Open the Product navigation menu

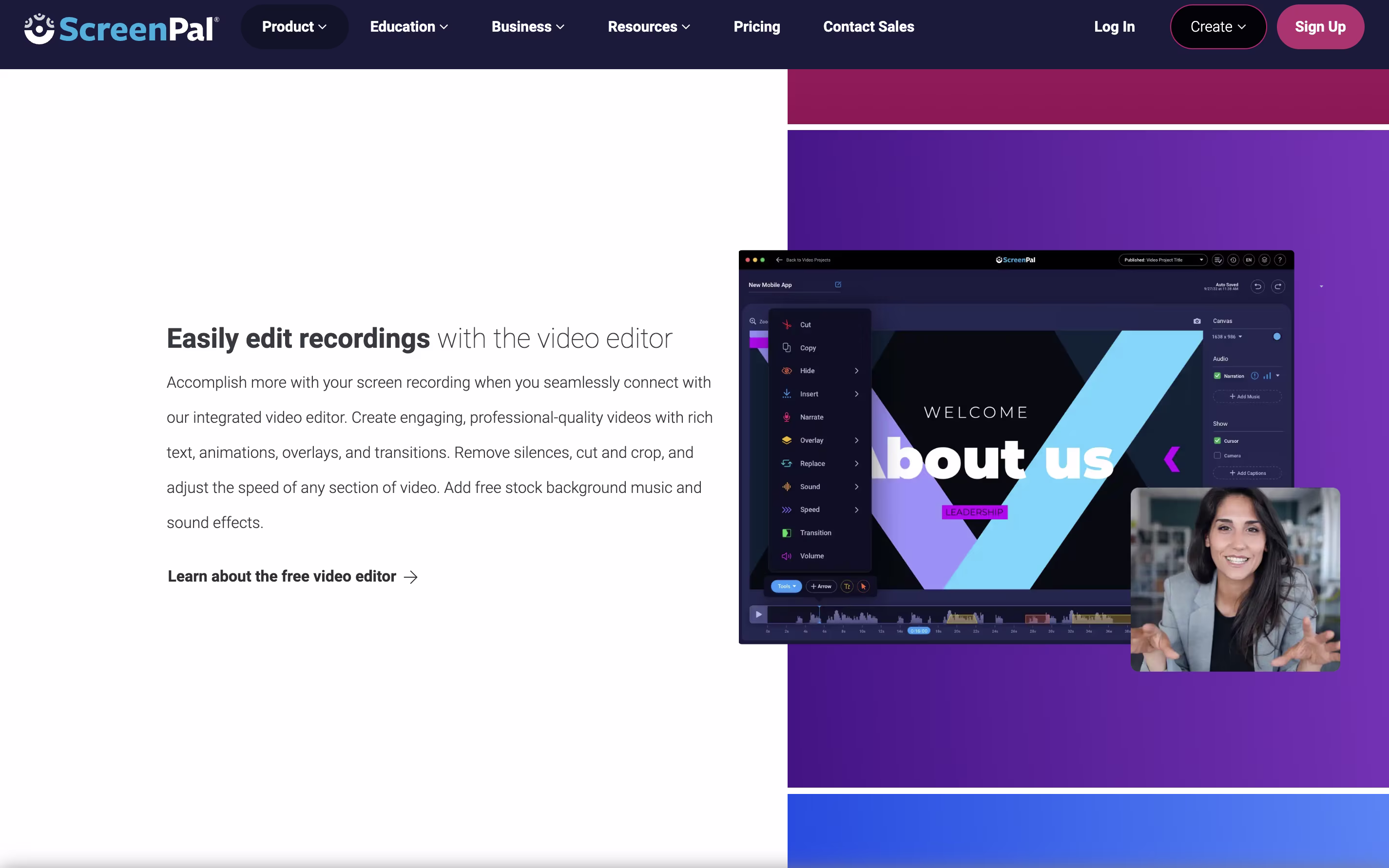(x=294, y=26)
